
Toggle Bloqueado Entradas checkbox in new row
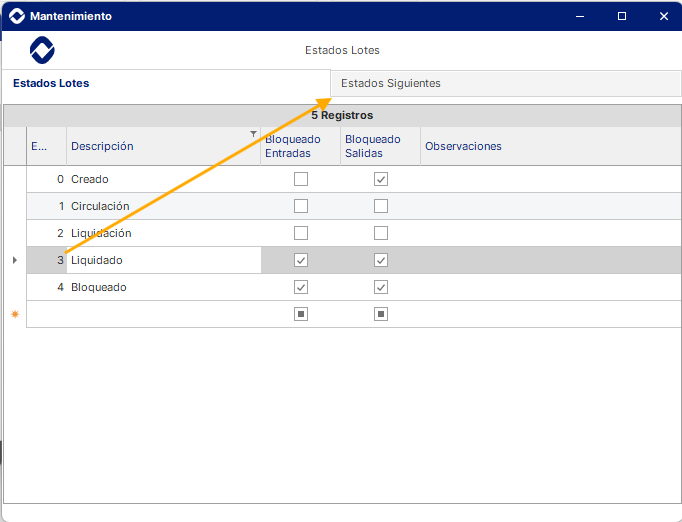coord(301,314)
